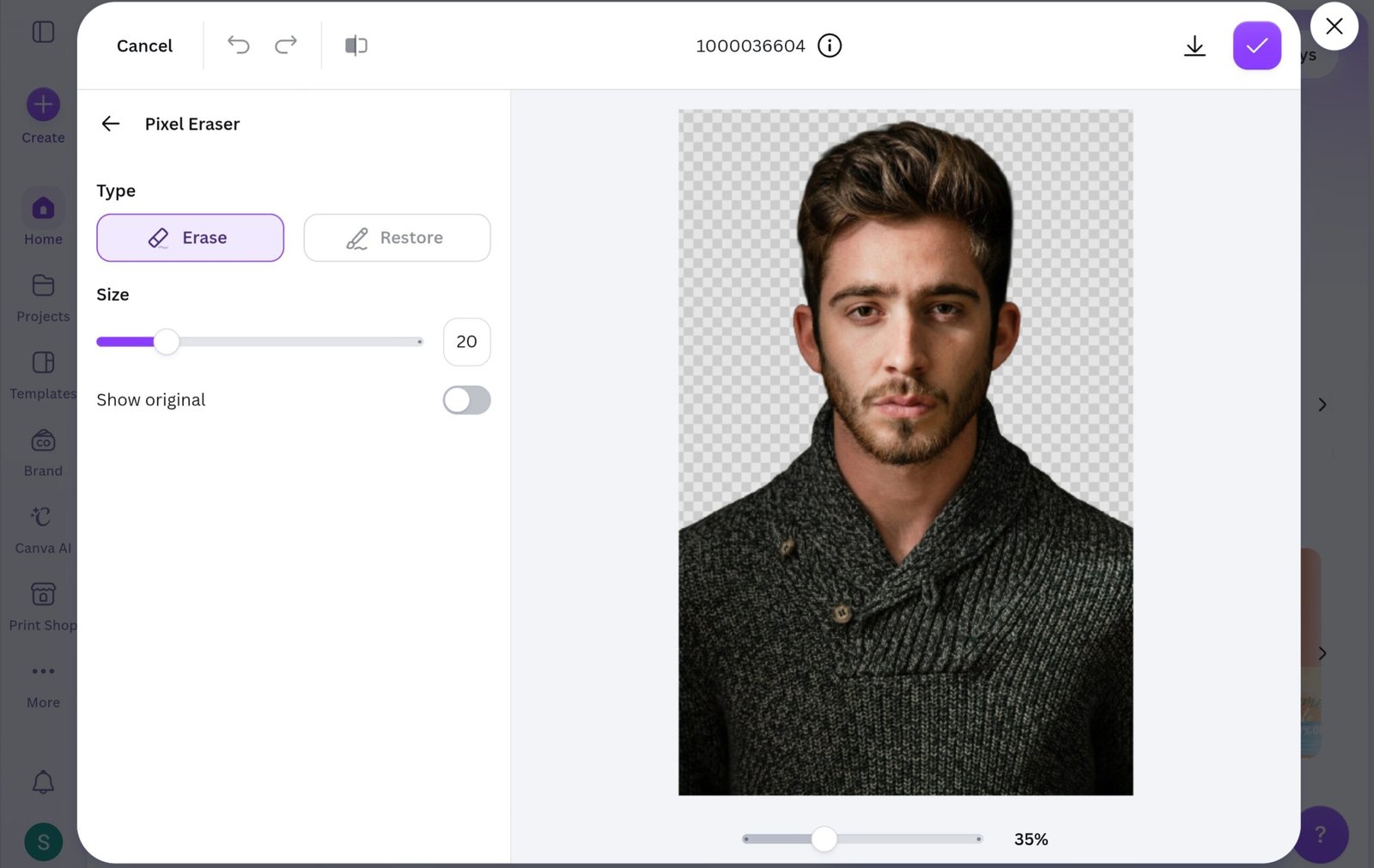Click the 35% zoom percentage
Viewport: 1374px width, 868px height.
point(1030,839)
